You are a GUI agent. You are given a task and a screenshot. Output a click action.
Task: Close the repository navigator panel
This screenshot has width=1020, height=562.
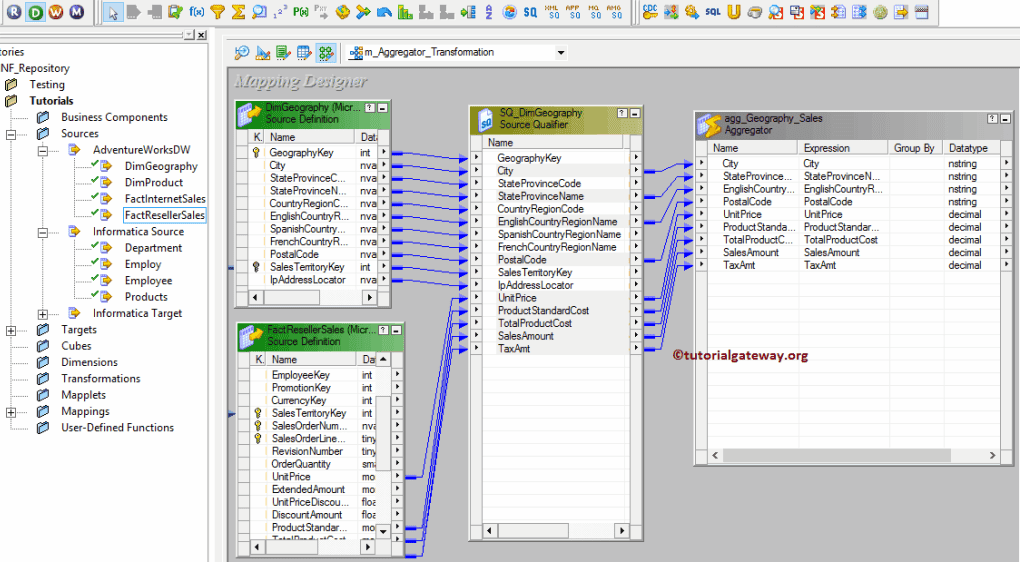[202, 35]
